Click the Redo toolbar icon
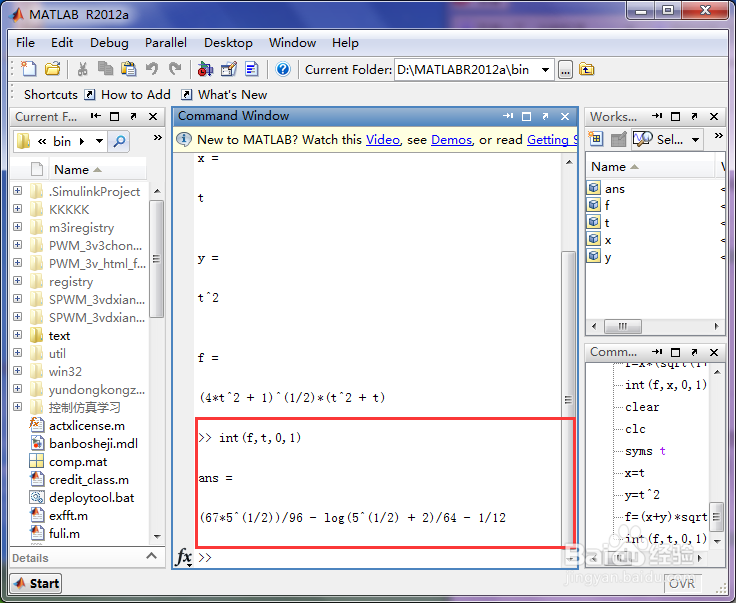Viewport: 736px width, 603px height. tap(175, 69)
